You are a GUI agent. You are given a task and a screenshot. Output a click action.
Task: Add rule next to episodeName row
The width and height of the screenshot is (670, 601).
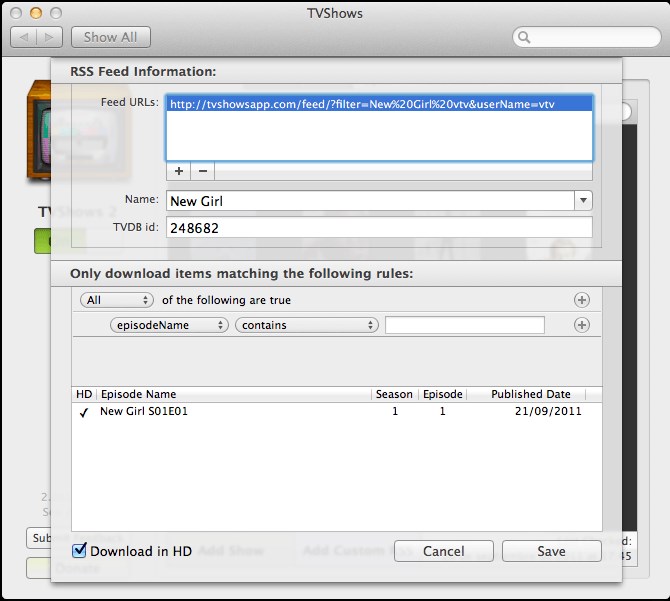[582, 325]
